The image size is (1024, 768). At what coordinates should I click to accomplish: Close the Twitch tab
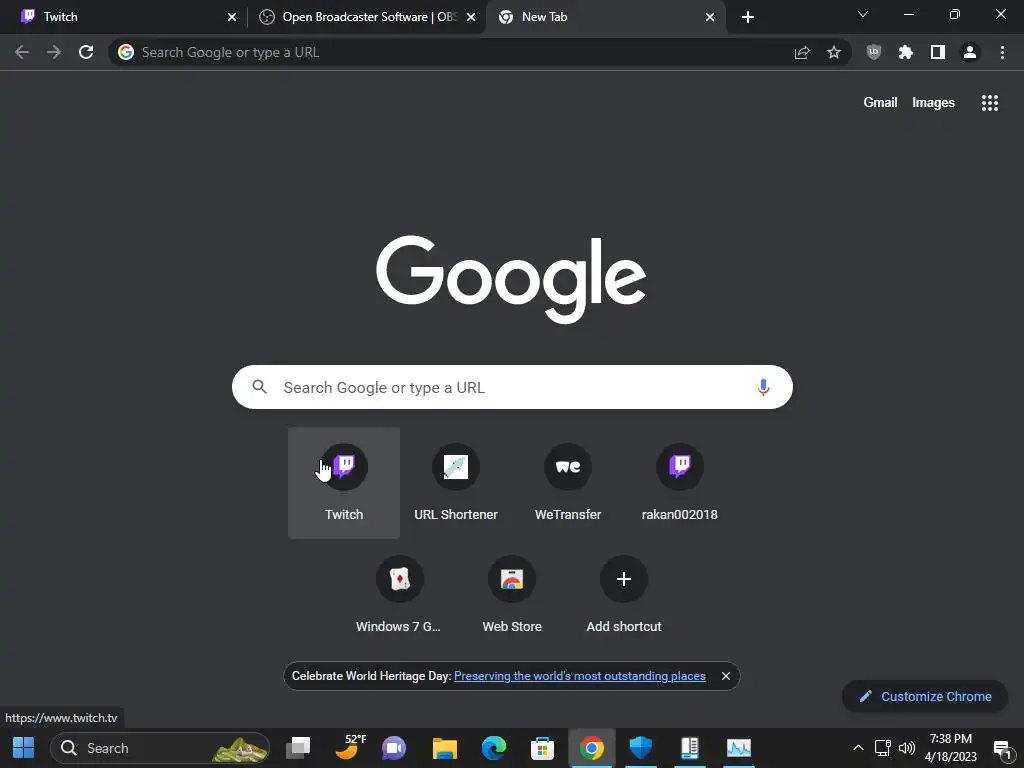click(x=232, y=17)
